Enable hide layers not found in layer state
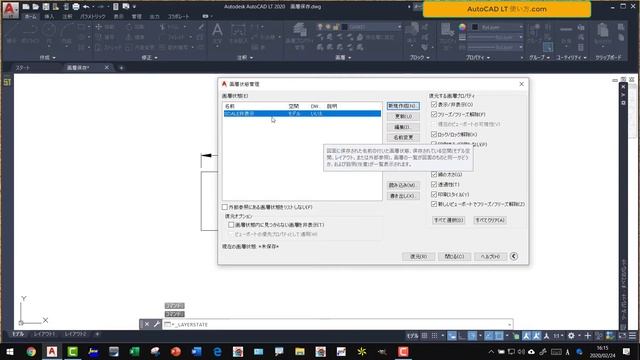640x360 pixels. tap(231, 225)
